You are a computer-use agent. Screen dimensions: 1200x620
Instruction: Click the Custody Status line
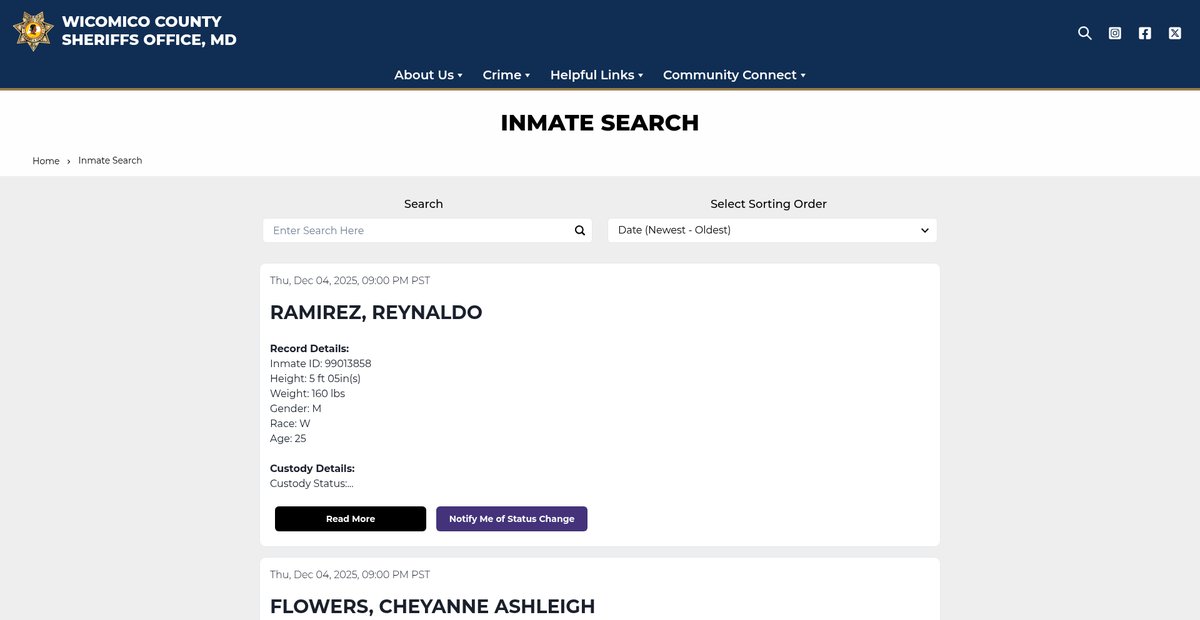[312, 484]
